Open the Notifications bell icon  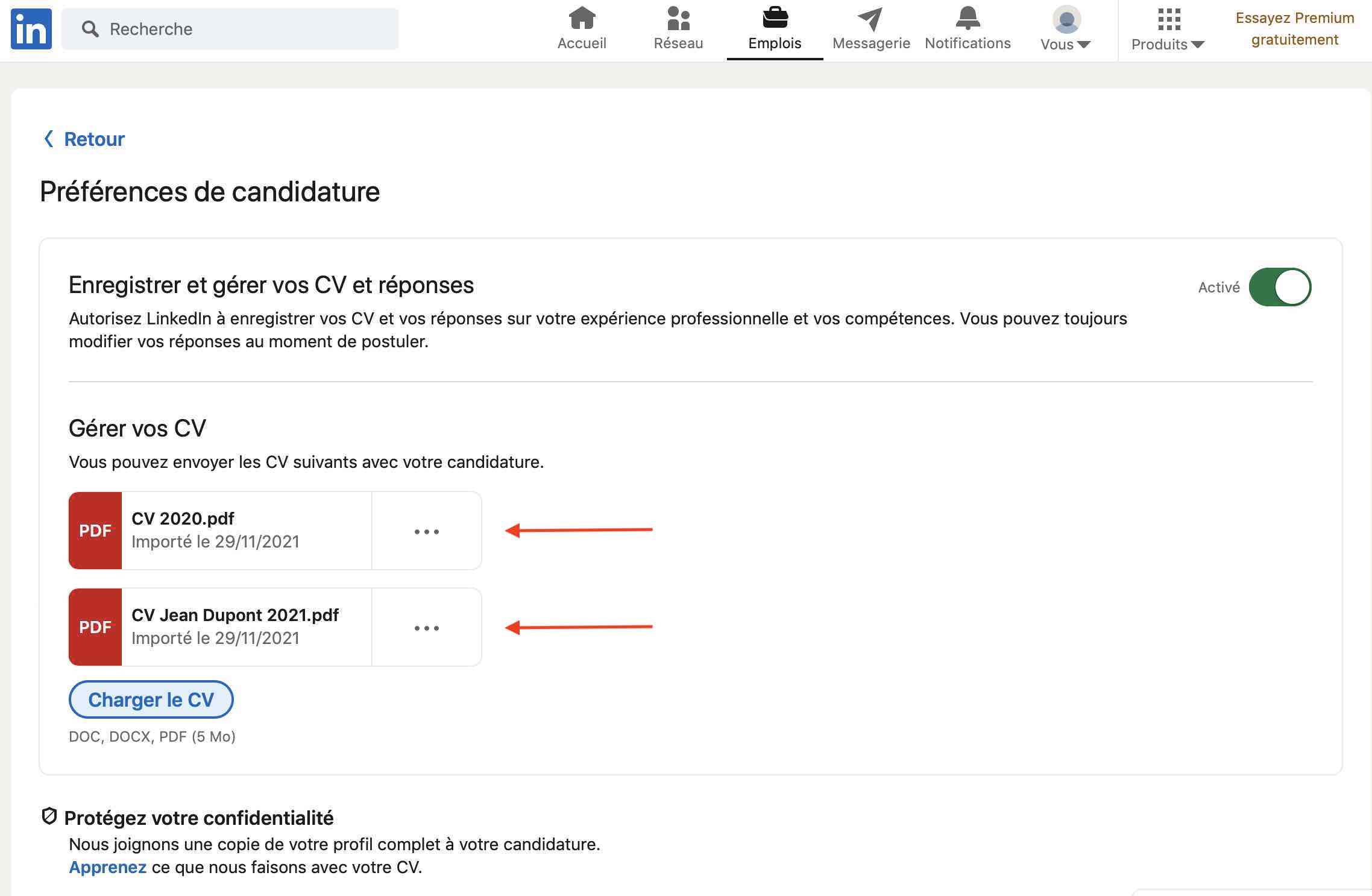(967, 19)
